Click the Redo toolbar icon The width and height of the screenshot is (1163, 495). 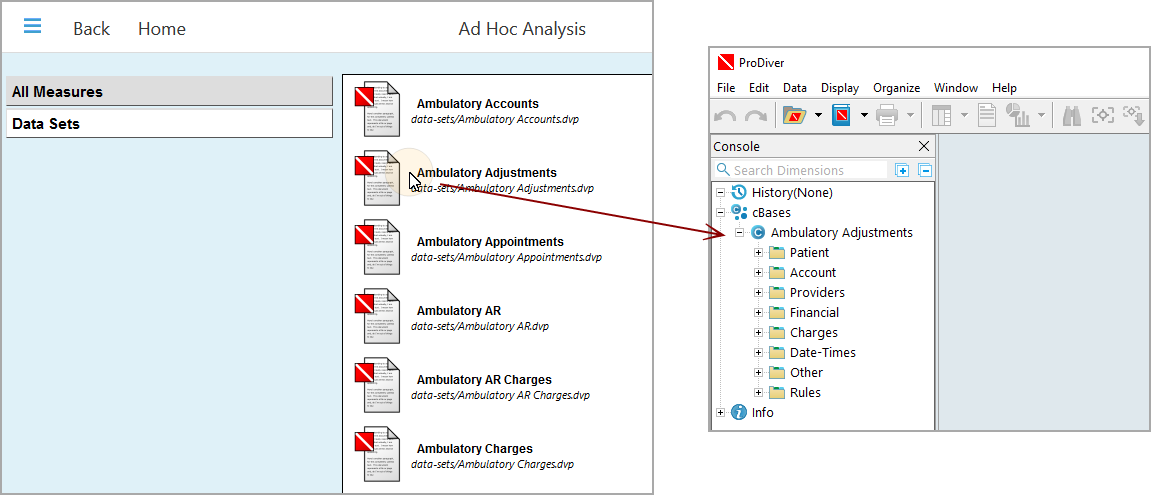(755, 115)
